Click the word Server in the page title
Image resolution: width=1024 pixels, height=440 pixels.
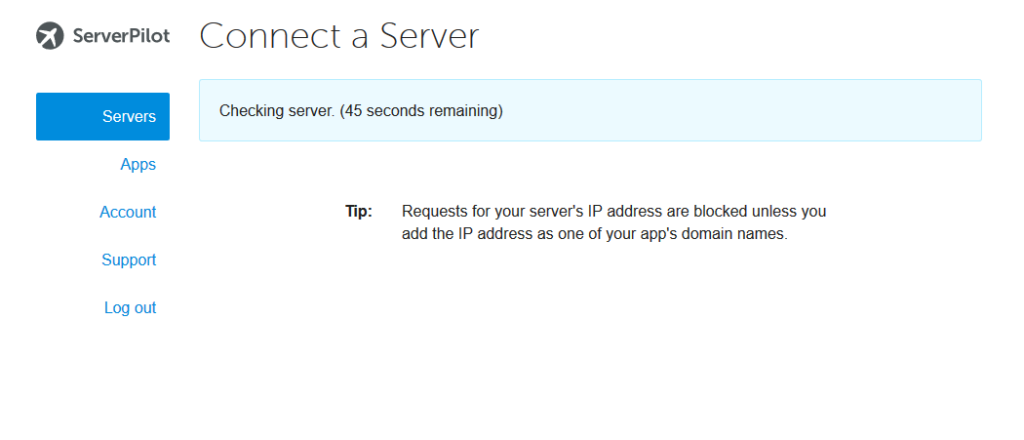(x=429, y=35)
